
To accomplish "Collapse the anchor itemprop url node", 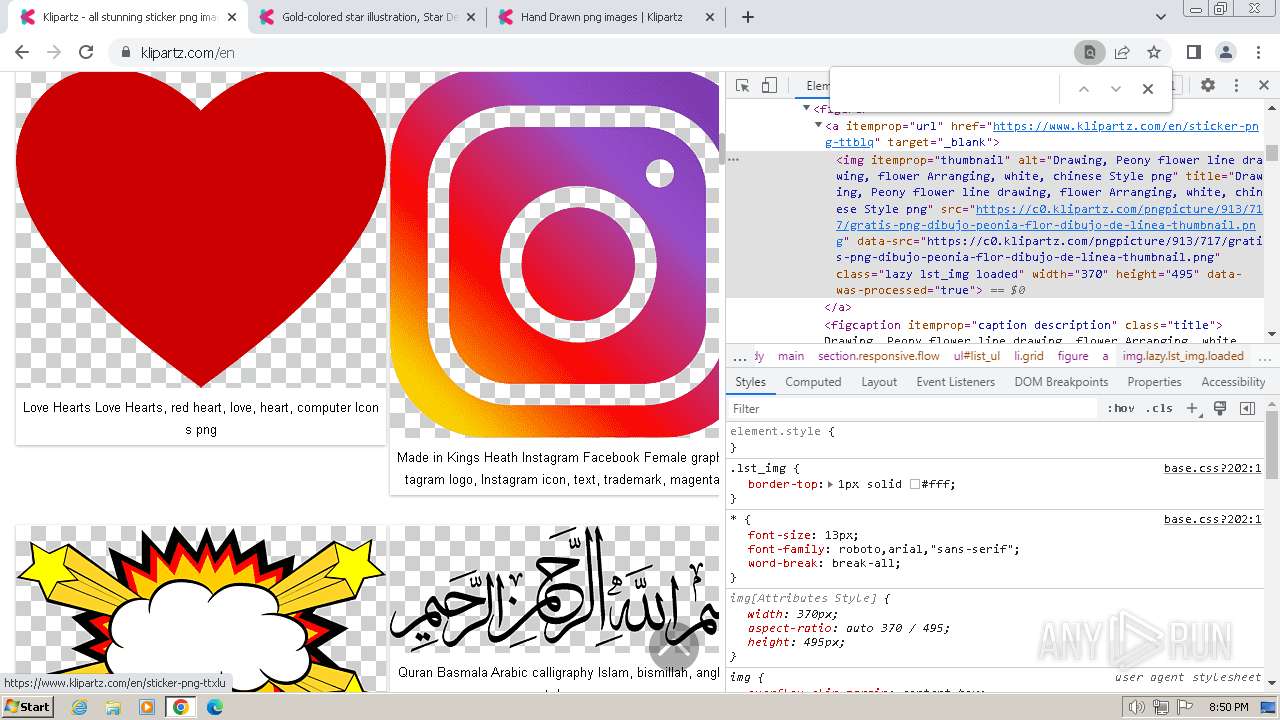I will tap(818, 126).
